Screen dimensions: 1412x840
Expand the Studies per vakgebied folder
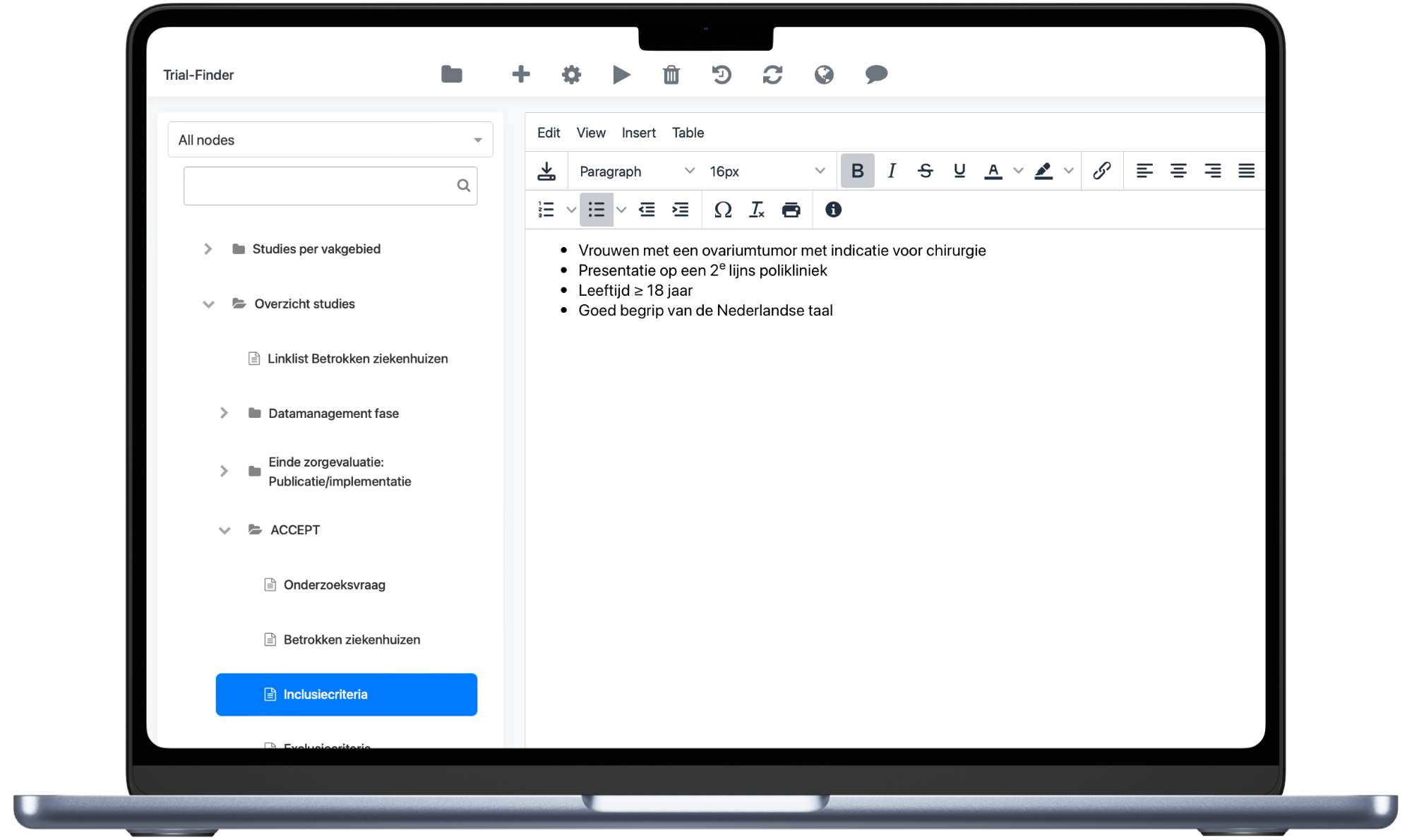point(208,249)
